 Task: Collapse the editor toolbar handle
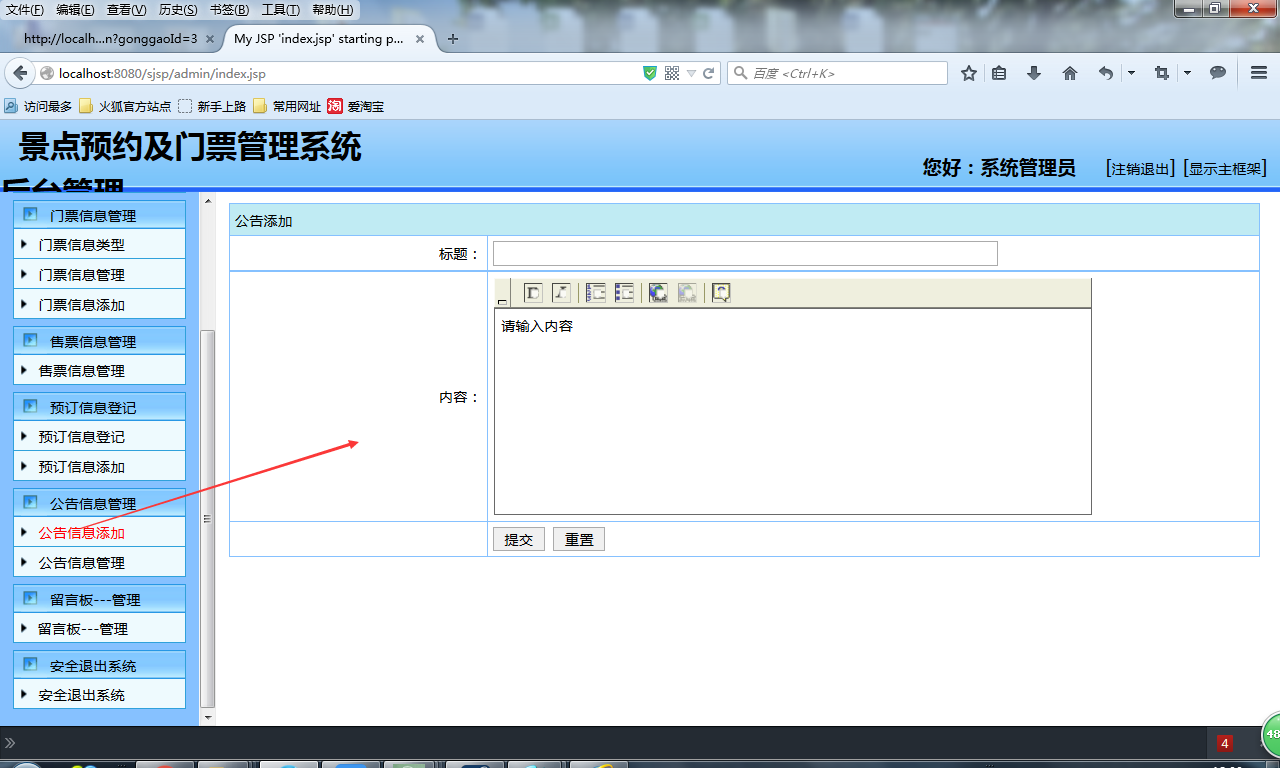pyautogui.click(x=502, y=300)
